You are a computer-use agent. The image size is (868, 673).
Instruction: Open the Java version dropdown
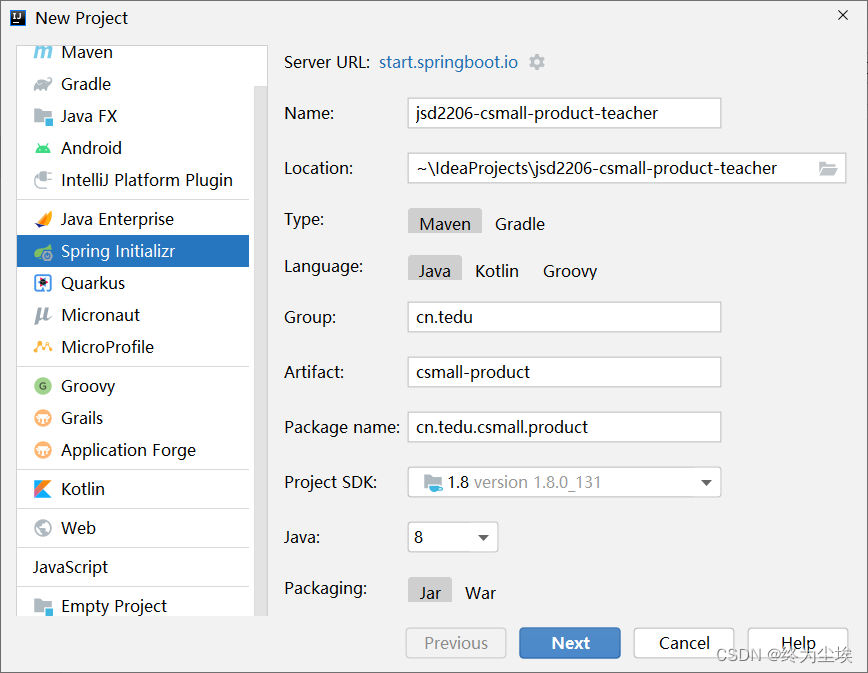[452, 537]
